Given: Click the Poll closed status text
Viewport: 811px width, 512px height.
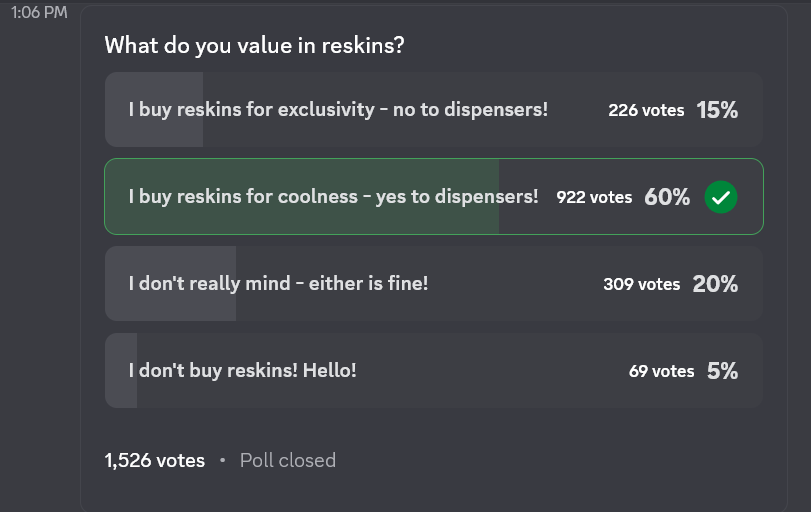Looking at the screenshot, I should pos(288,460).
